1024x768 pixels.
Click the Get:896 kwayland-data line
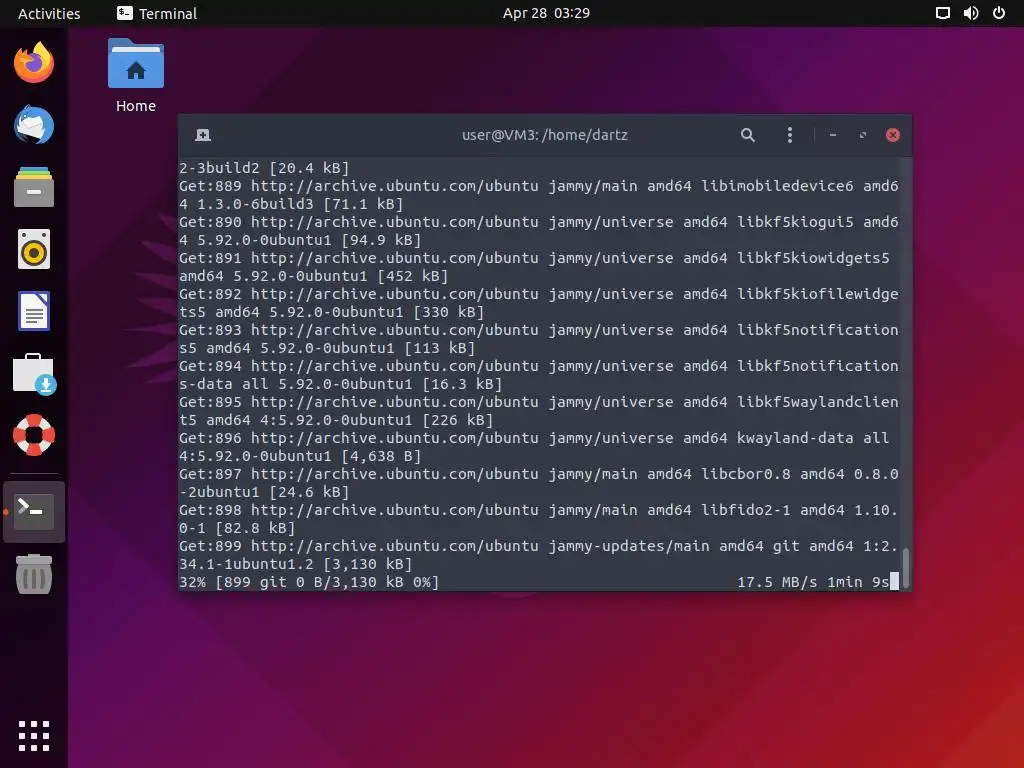(534, 447)
